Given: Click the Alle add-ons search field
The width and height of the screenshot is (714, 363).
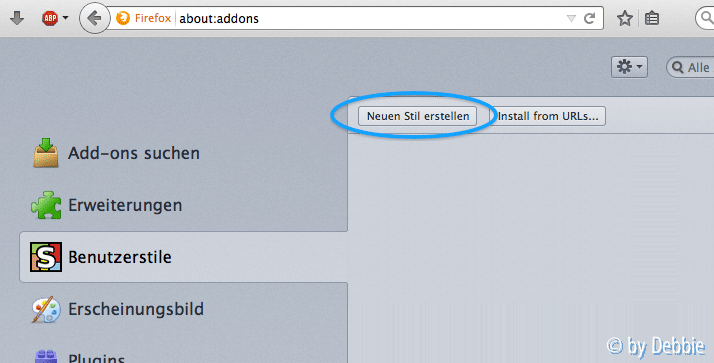Looking at the screenshot, I should coord(690,67).
